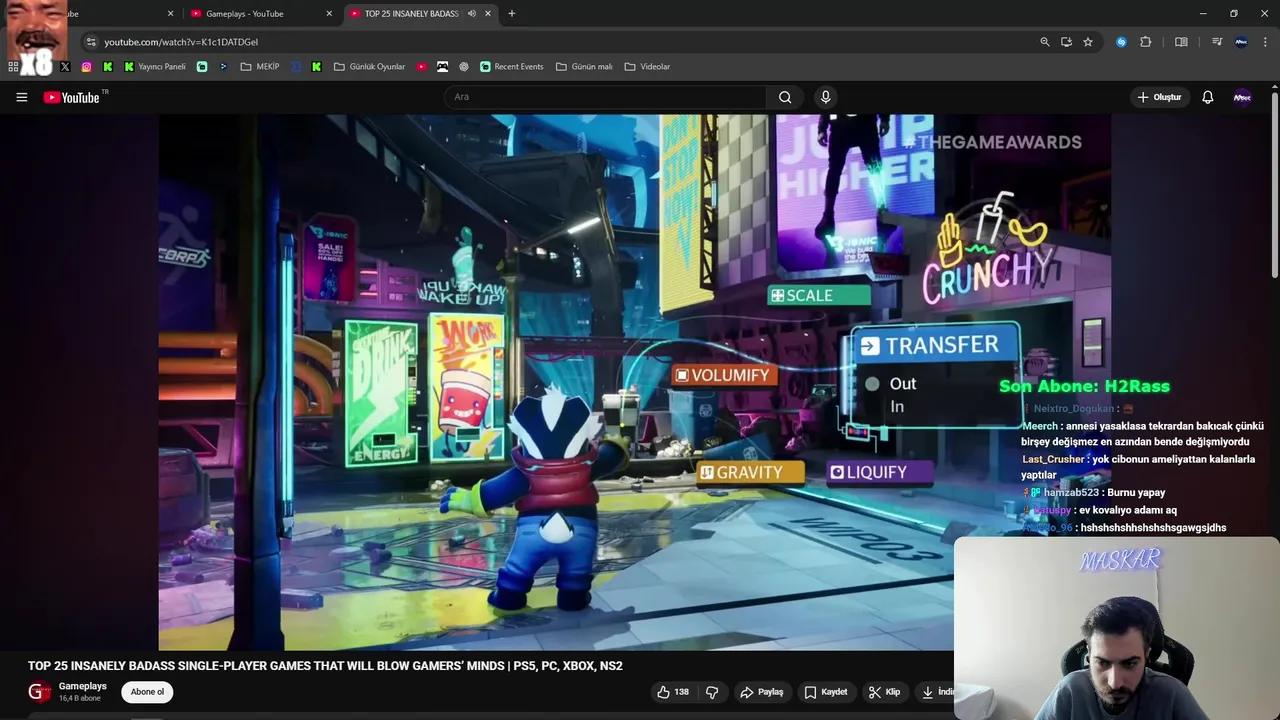Click the YouTube search magnifier button
1280x720 pixels.
(x=785, y=97)
